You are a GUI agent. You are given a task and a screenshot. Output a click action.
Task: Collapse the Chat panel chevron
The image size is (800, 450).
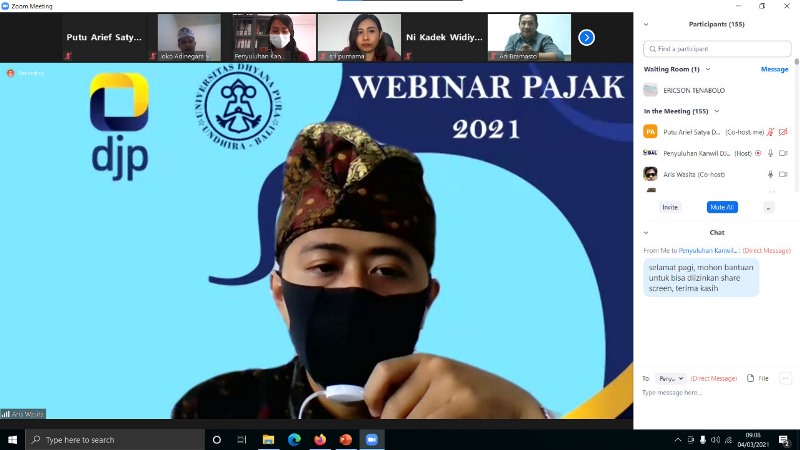click(x=646, y=232)
